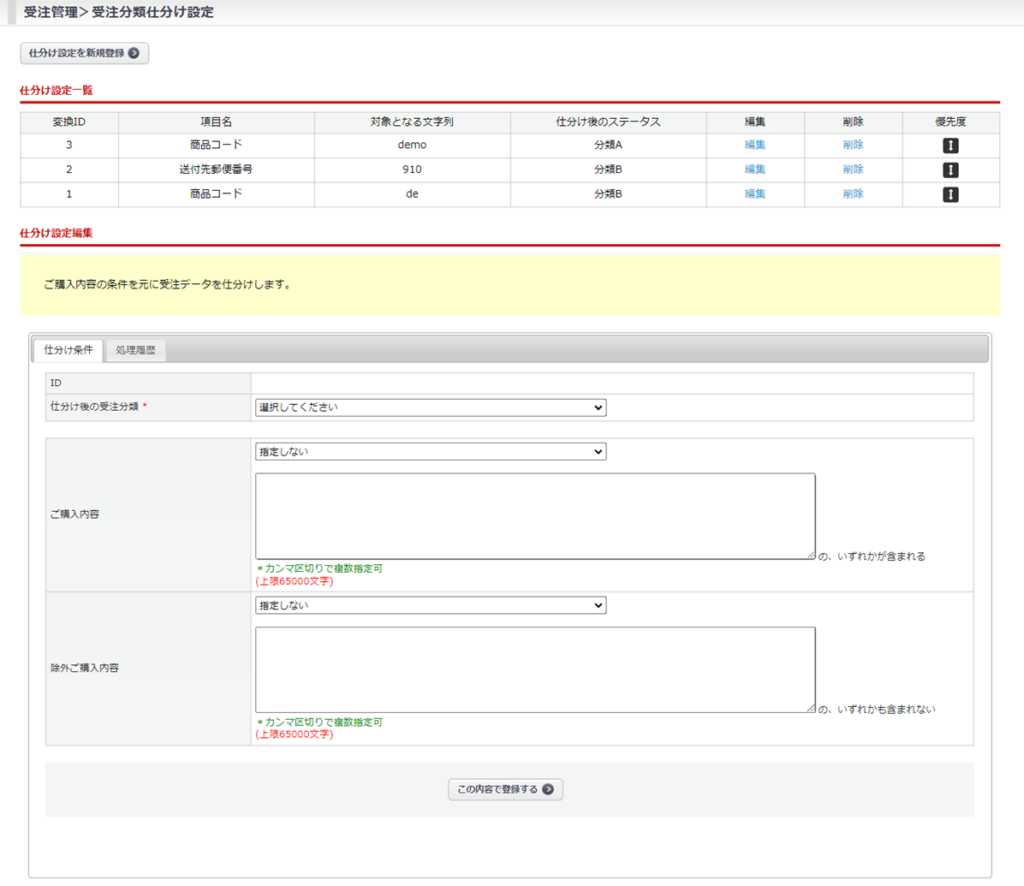Focus the 除外ご購入内容 text area

tap(535, 670)
